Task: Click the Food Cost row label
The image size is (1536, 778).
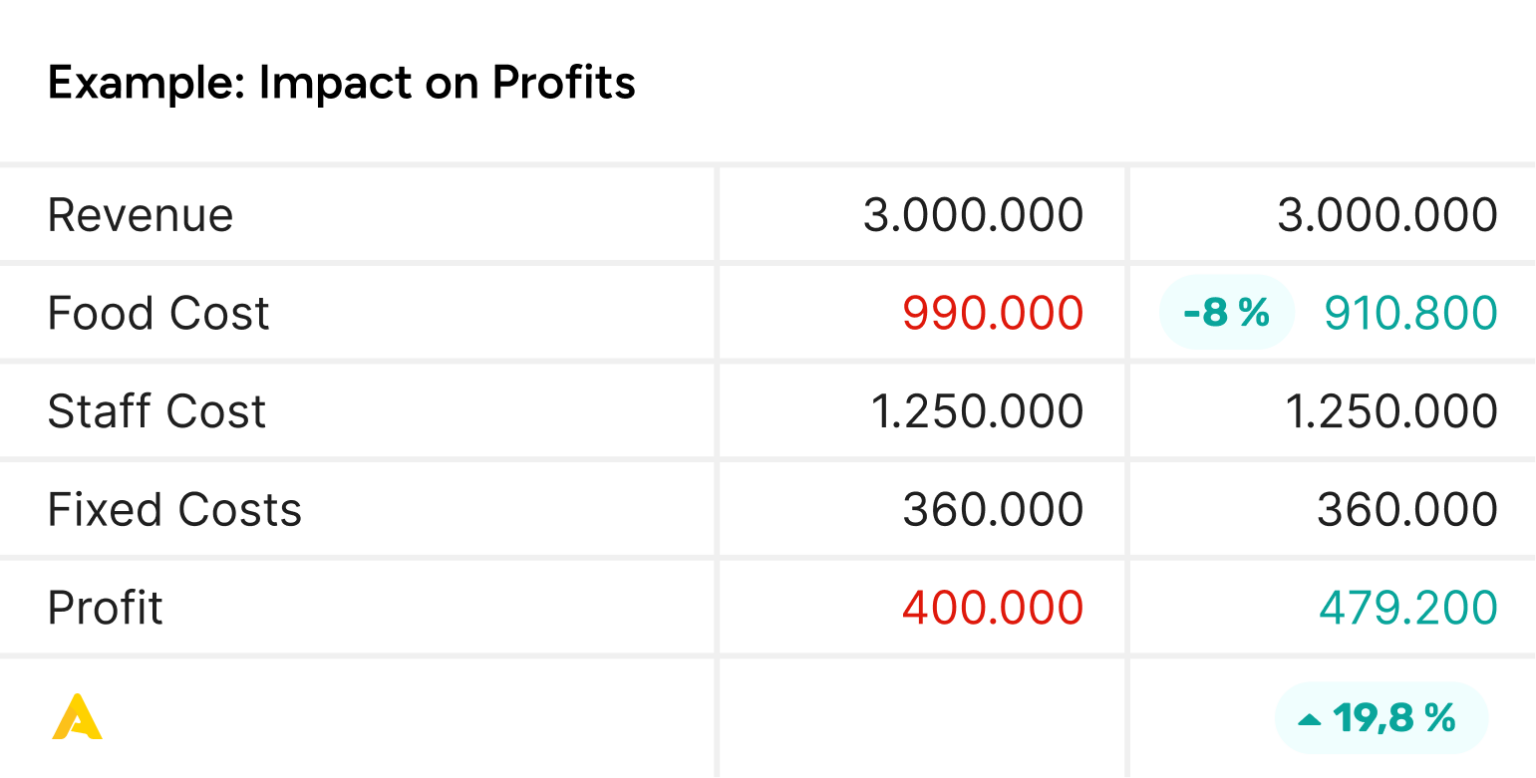Action: click(158, 313)
